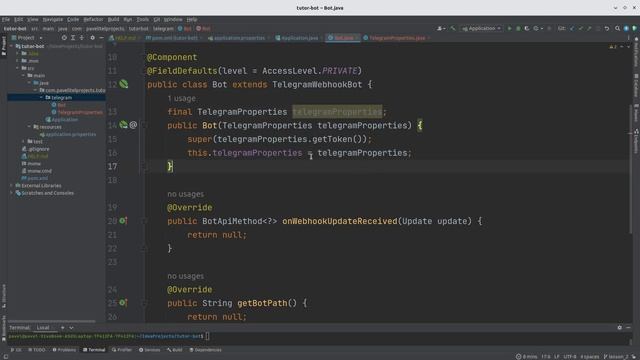
Task: Click the highlighted telegramProperties field name
Action: [337, 111]
